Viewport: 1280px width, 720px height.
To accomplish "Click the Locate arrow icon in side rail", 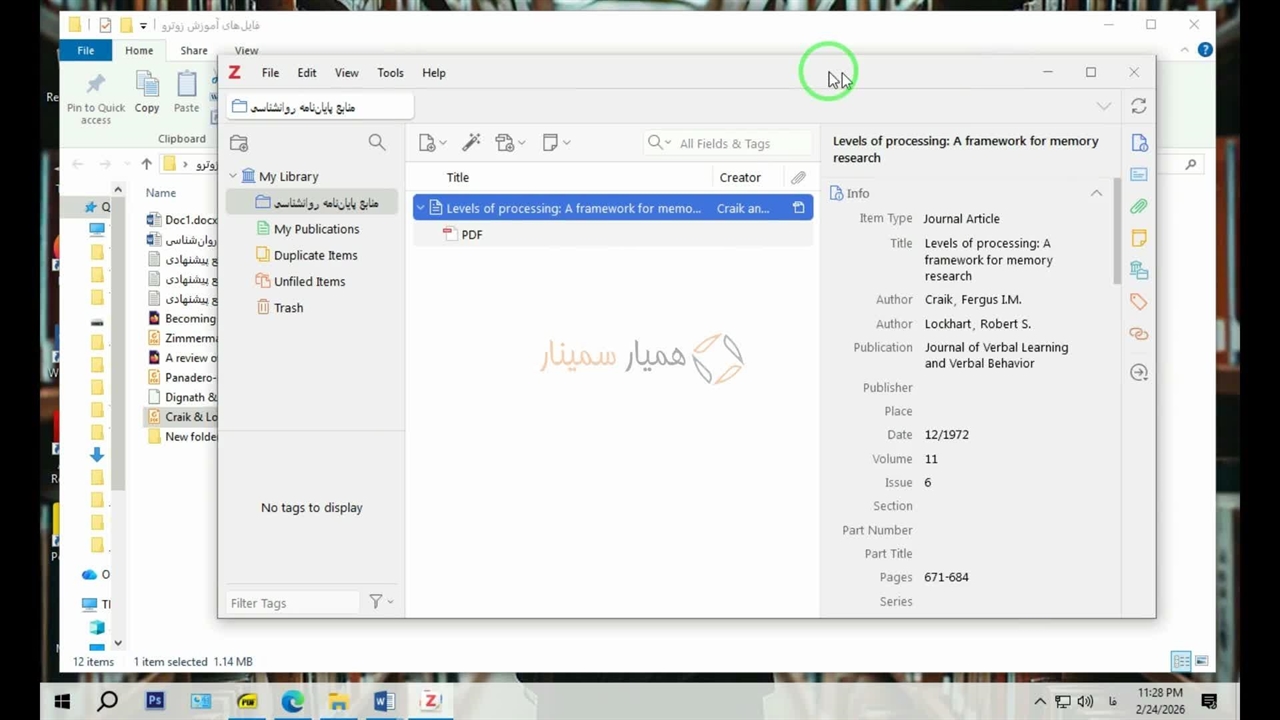I will pos(1138,372).
